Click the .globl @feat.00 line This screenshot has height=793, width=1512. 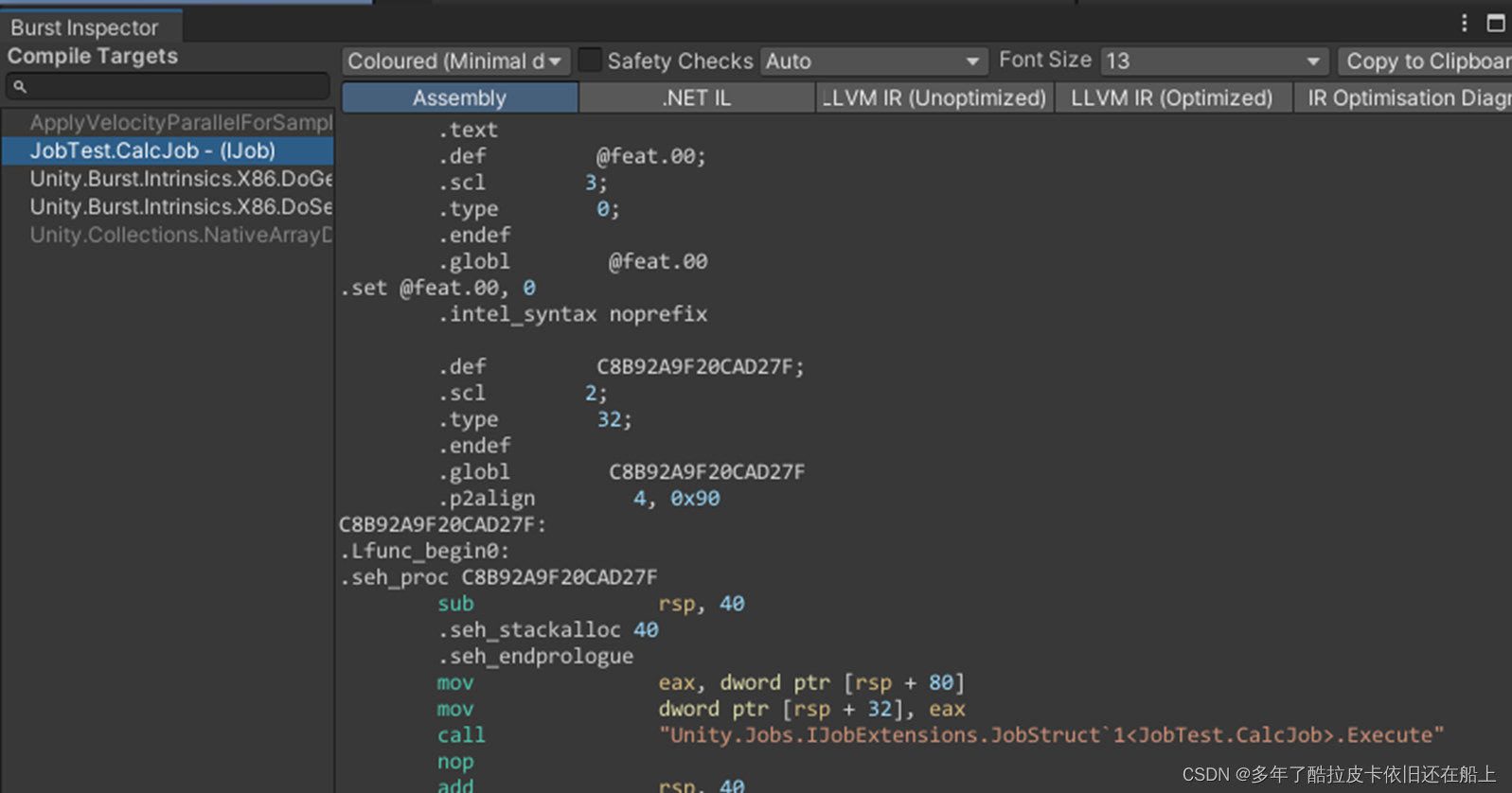click(572, 261)
